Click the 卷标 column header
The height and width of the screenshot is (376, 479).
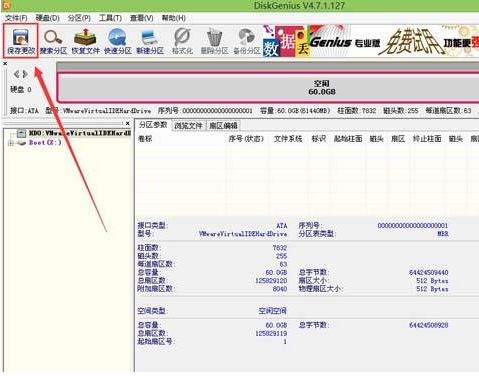(x=145, y=139)
